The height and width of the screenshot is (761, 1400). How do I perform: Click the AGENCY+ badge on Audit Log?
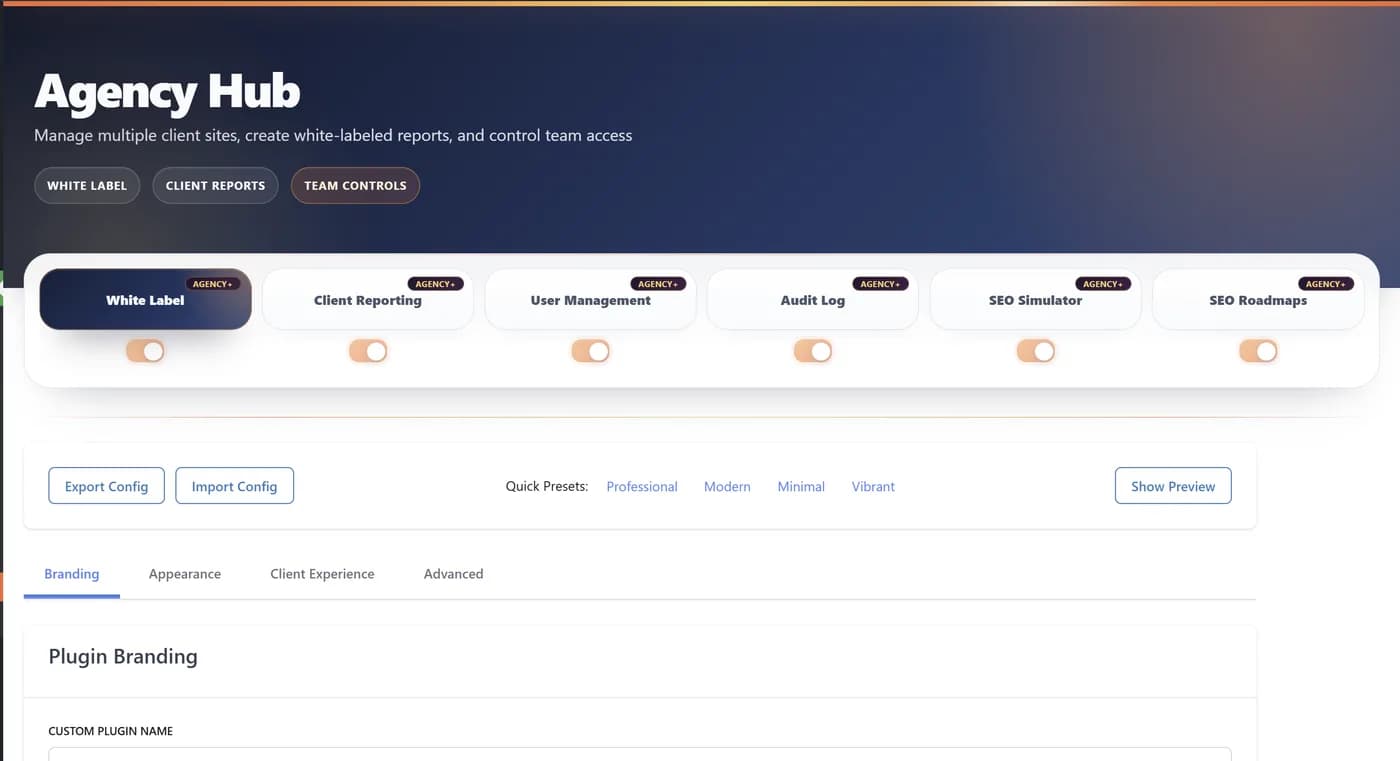point(880,284)
